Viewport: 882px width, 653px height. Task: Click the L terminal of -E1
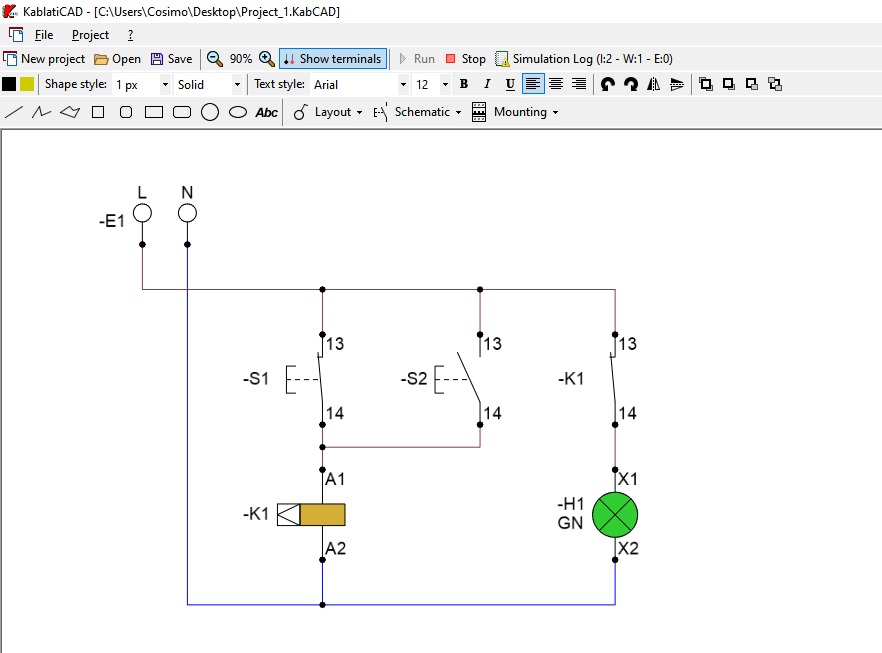click(142, 214)
